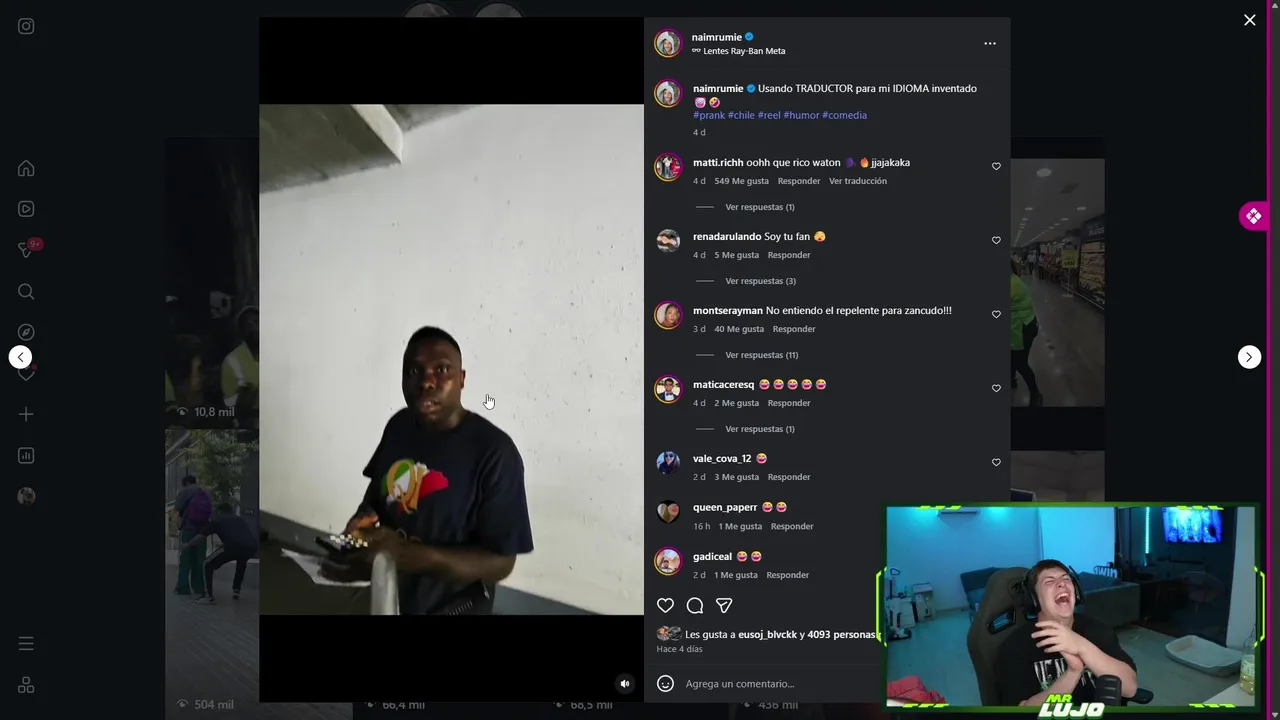
Task: Open the three-dots post options menu
Action: [x=990, y=43]
